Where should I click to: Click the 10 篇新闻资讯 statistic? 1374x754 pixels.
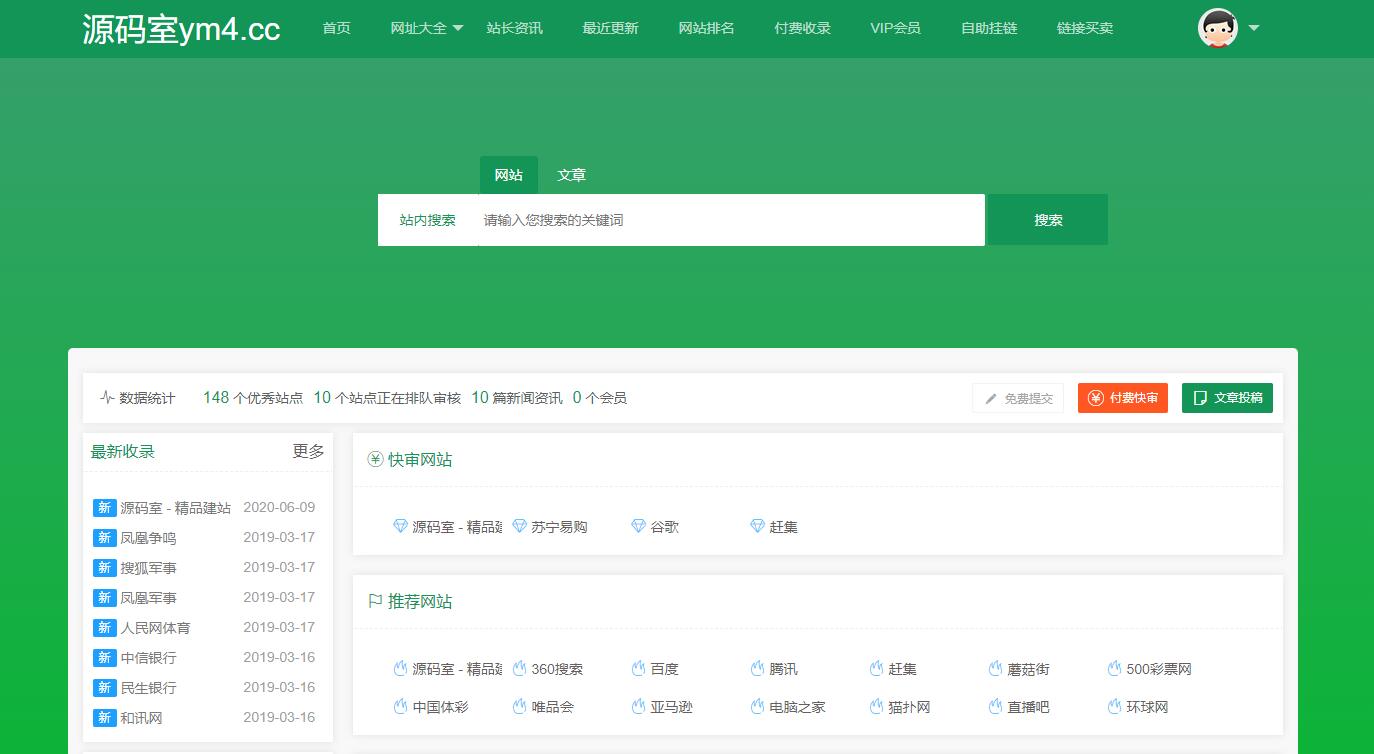pos(517,398)
